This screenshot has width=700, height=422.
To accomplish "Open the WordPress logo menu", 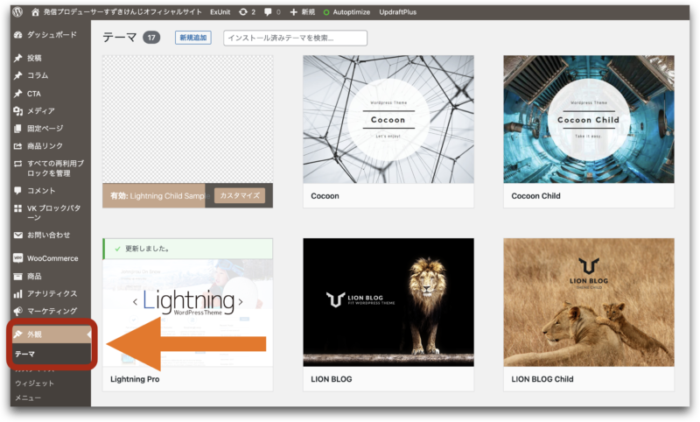I will [x=17, y=12].
